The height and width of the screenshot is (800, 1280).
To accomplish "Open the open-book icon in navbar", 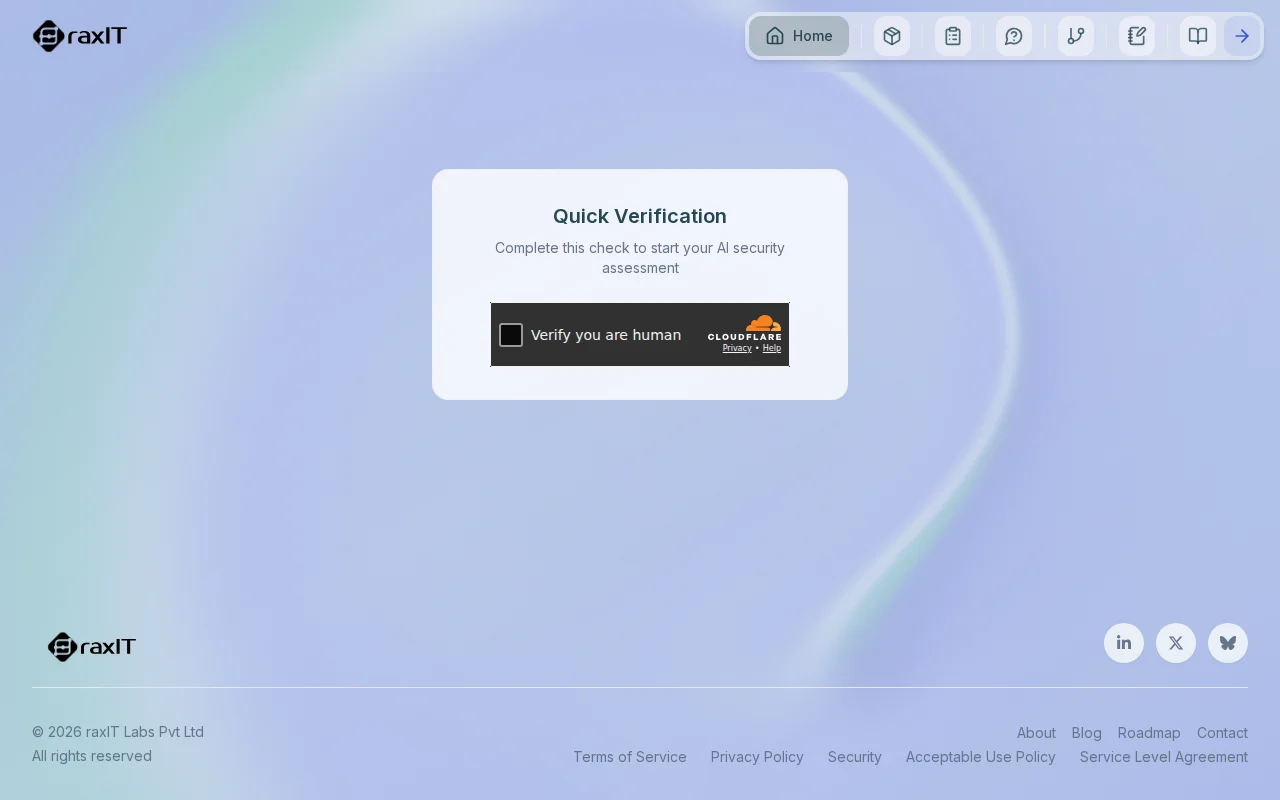I will pyautogui.click(x=1198, y=36).
